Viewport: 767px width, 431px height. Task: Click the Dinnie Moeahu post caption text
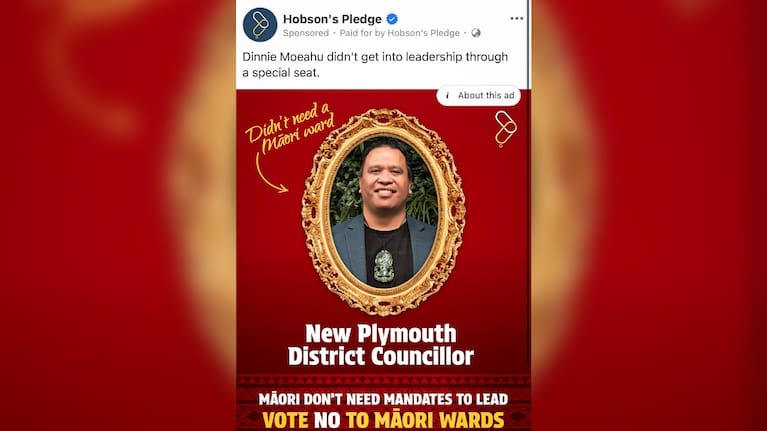(375, 65)
